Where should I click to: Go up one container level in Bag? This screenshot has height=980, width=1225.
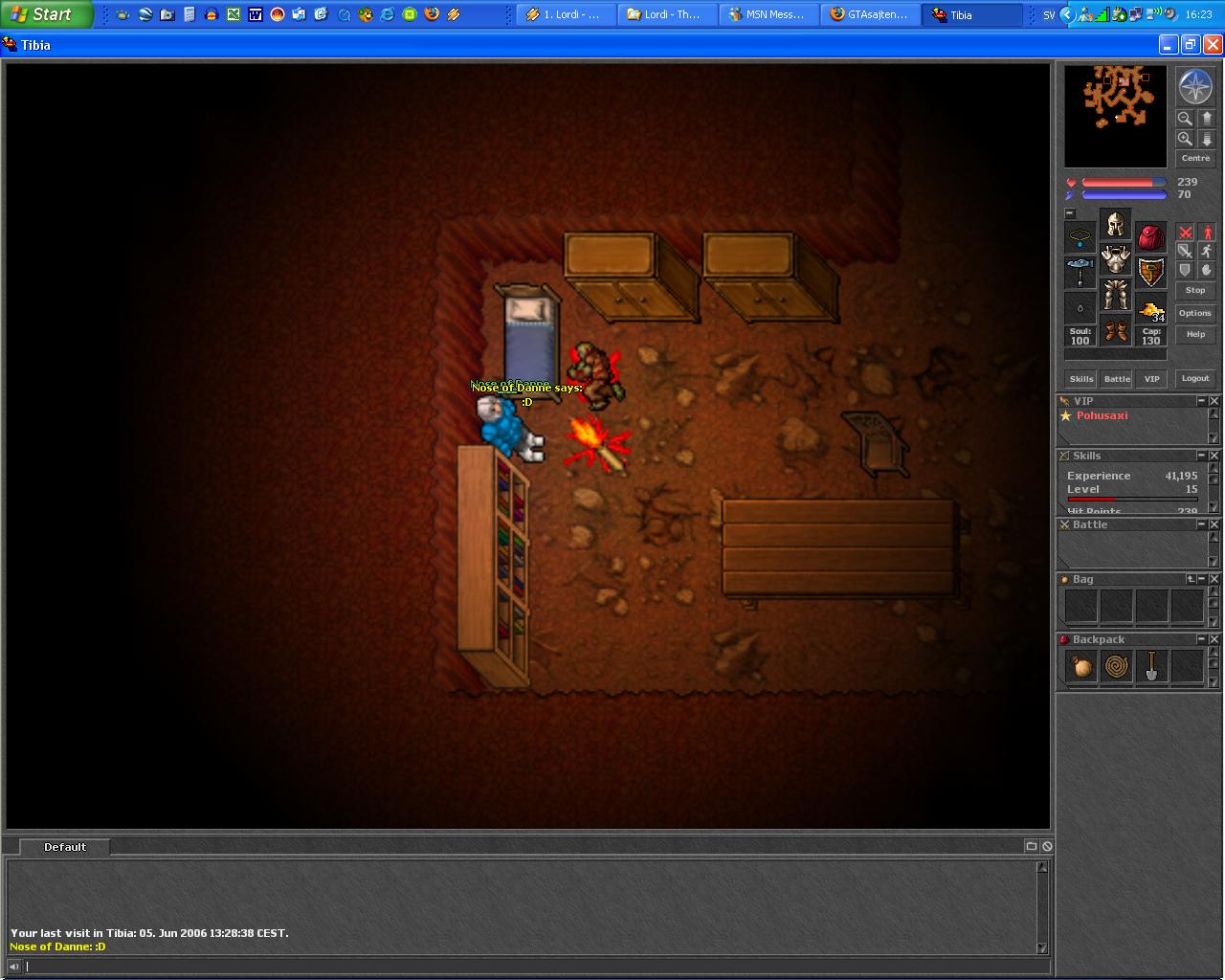(1191, 579)
